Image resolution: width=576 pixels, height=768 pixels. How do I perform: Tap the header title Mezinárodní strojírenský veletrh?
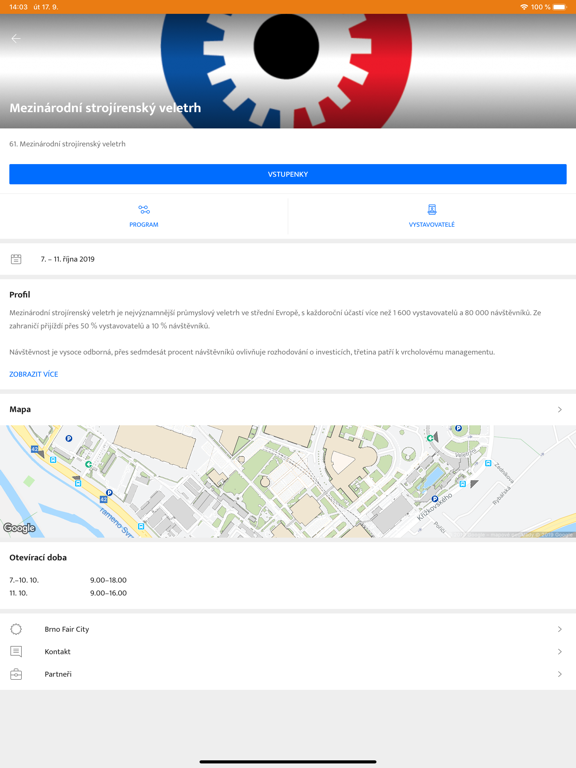[105, 108]
